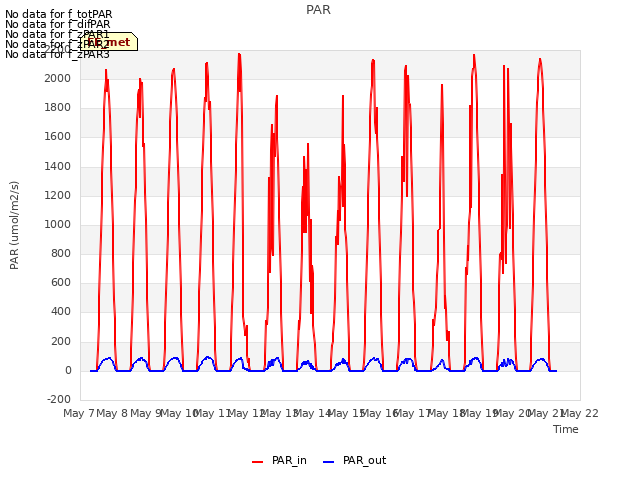Click the 200 y-axis tick label
This screenshot has height=480, width=640.
click(61, 342)
